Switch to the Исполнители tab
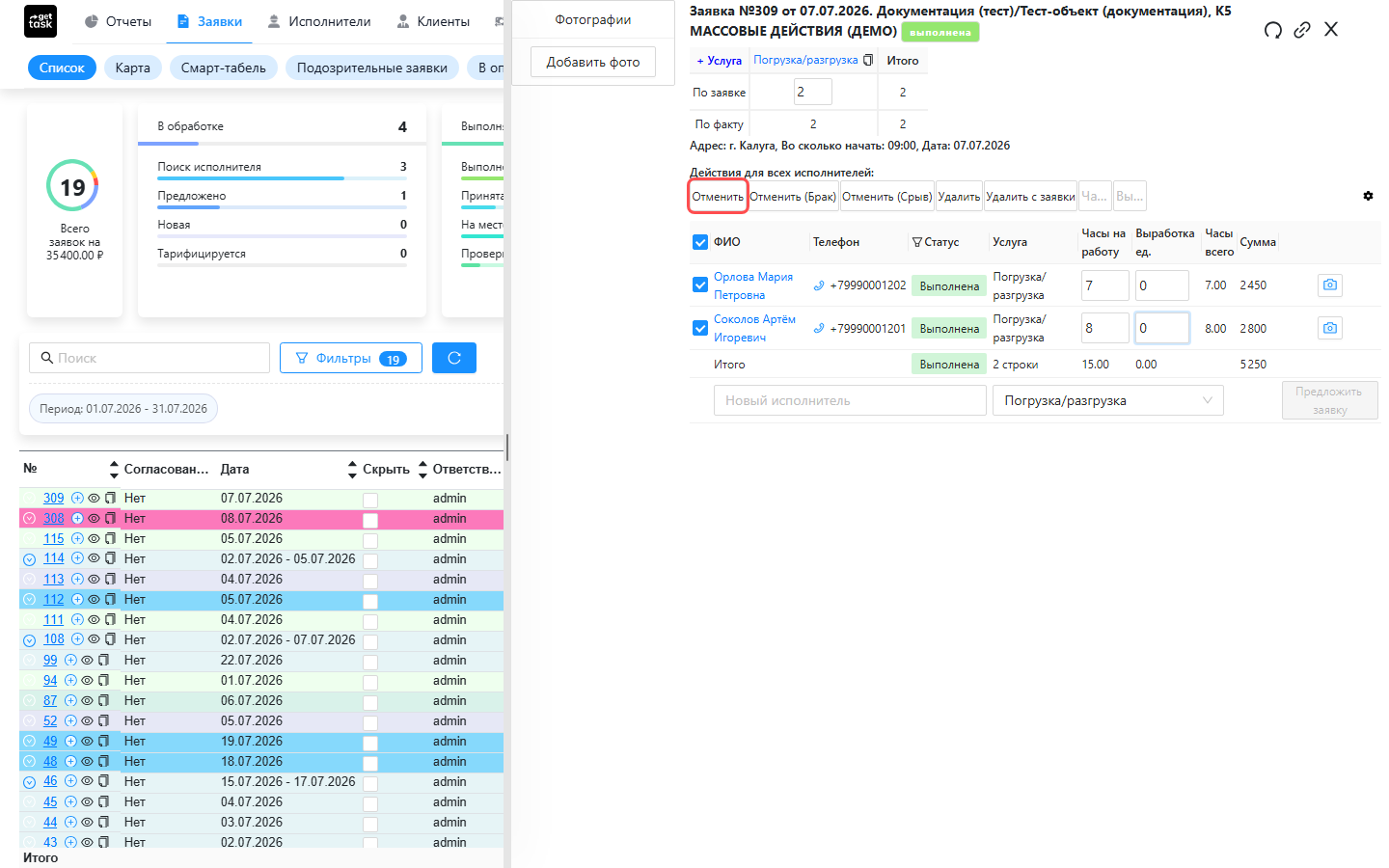The height and width of the screenshot is (868, 1389). pyautogui.click(x=319, y=21)
